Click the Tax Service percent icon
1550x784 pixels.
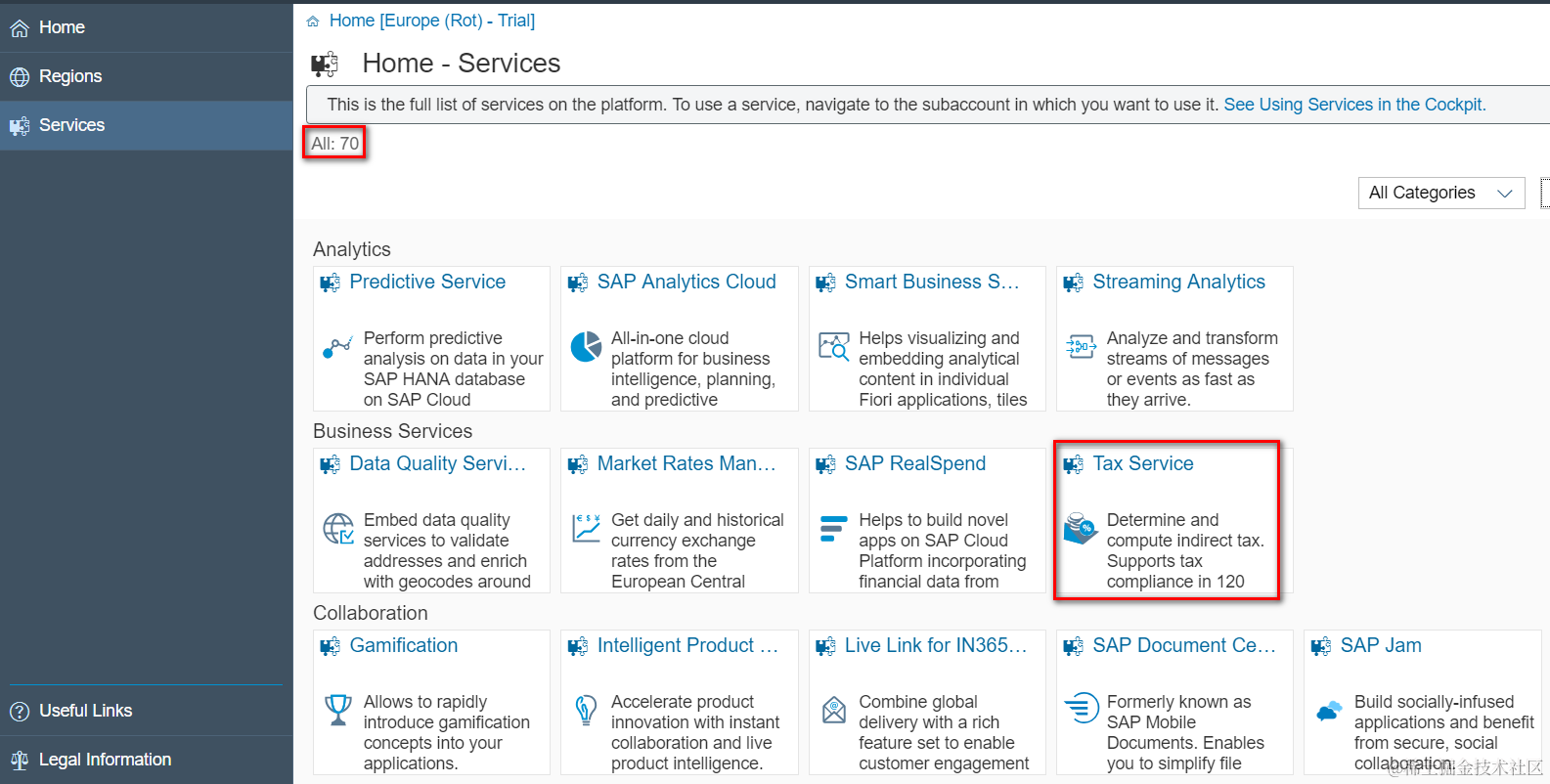point(1081,528)
